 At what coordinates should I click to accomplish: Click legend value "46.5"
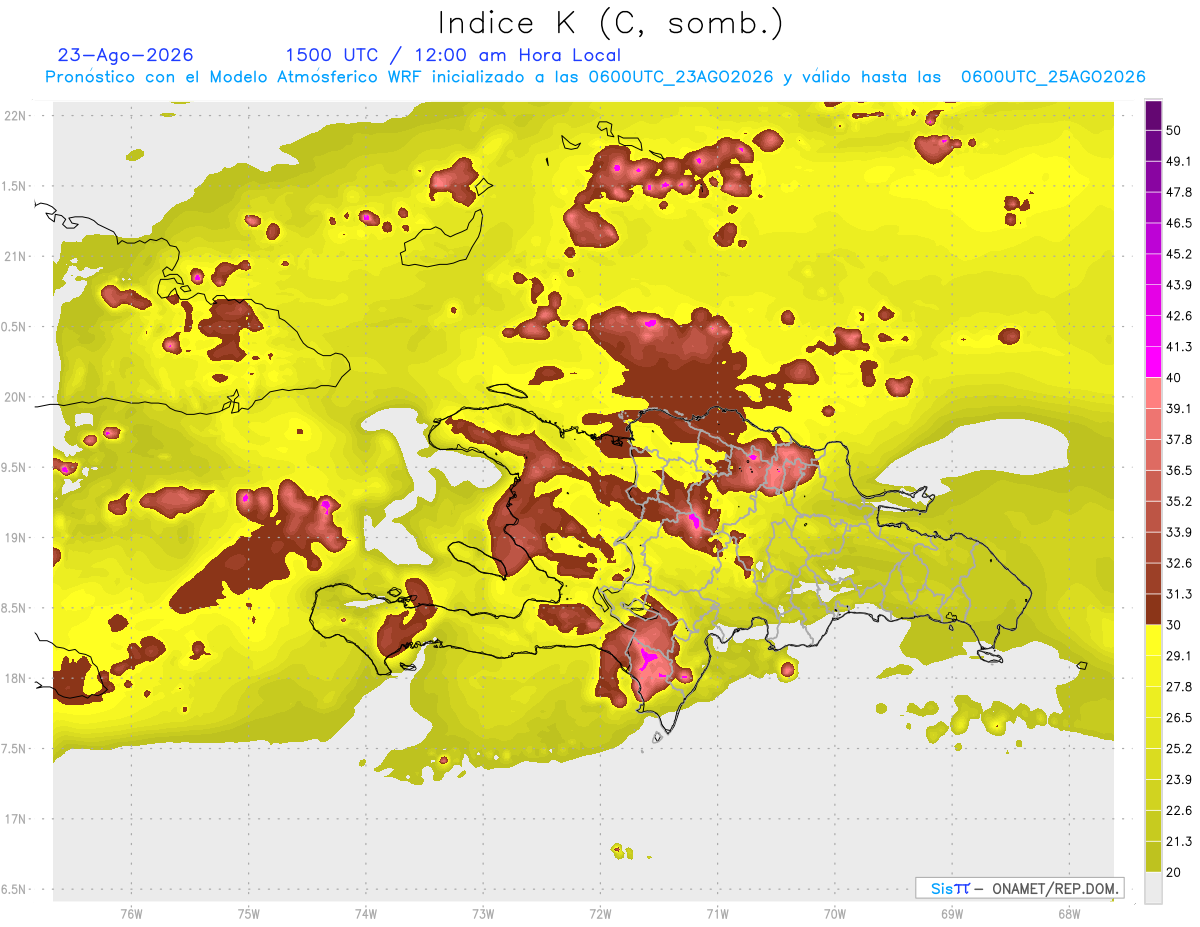(x=1179, y=223)
